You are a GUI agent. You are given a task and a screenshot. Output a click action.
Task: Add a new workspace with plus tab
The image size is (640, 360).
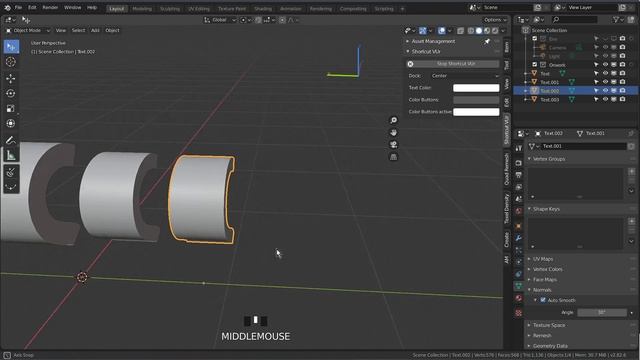pos(402,9)
